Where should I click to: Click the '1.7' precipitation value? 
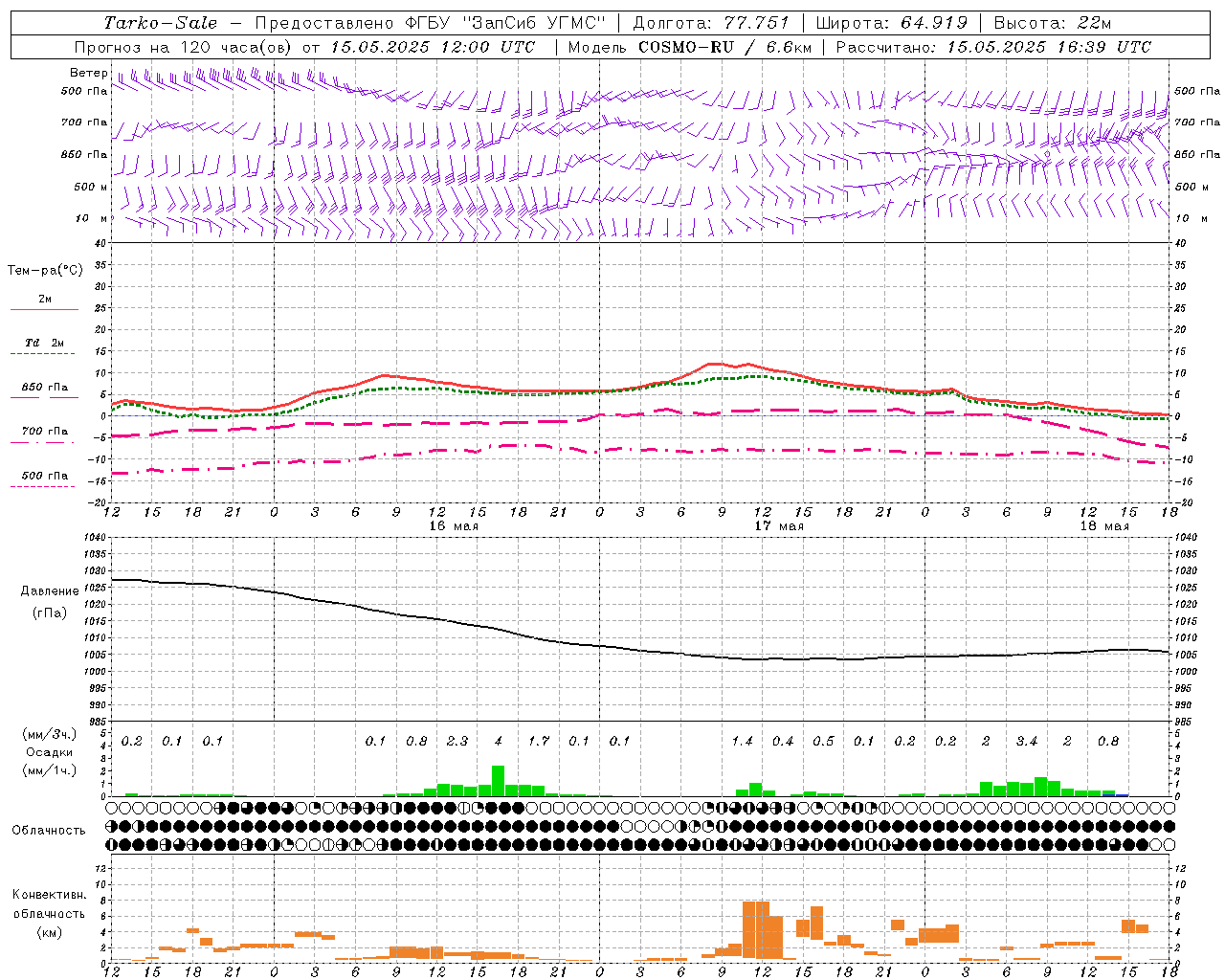click(x=539, y=741)
